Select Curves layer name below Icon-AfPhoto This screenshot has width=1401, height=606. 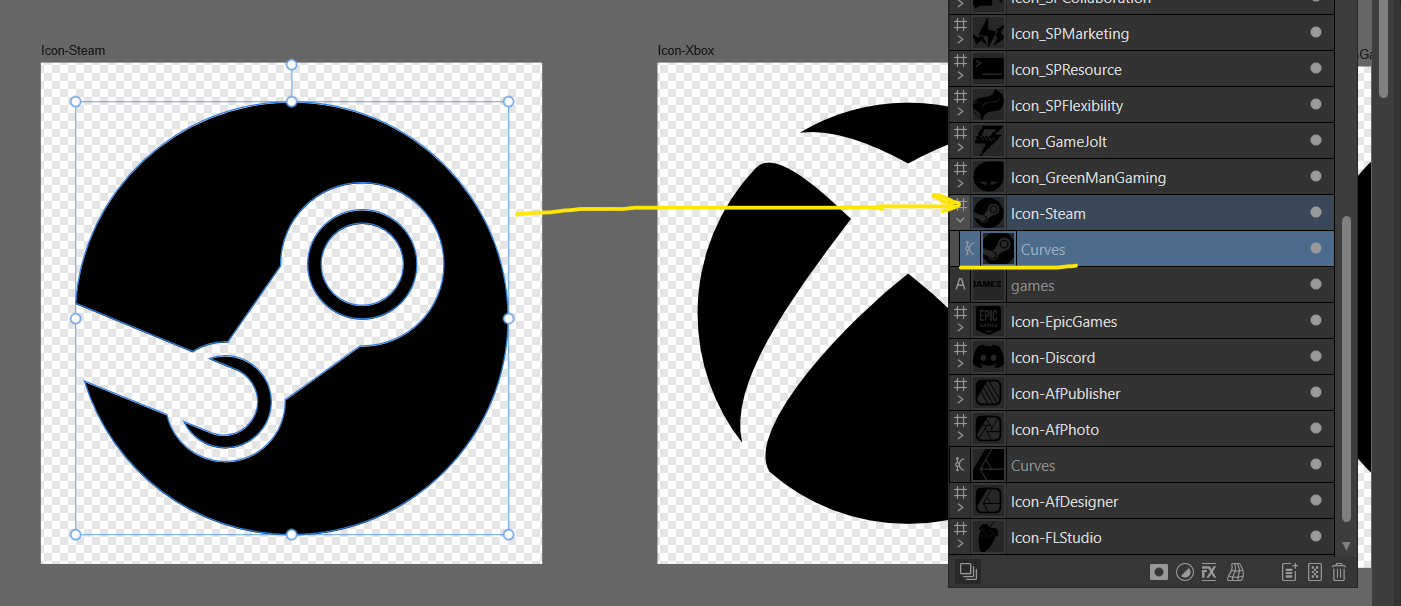1033,465
